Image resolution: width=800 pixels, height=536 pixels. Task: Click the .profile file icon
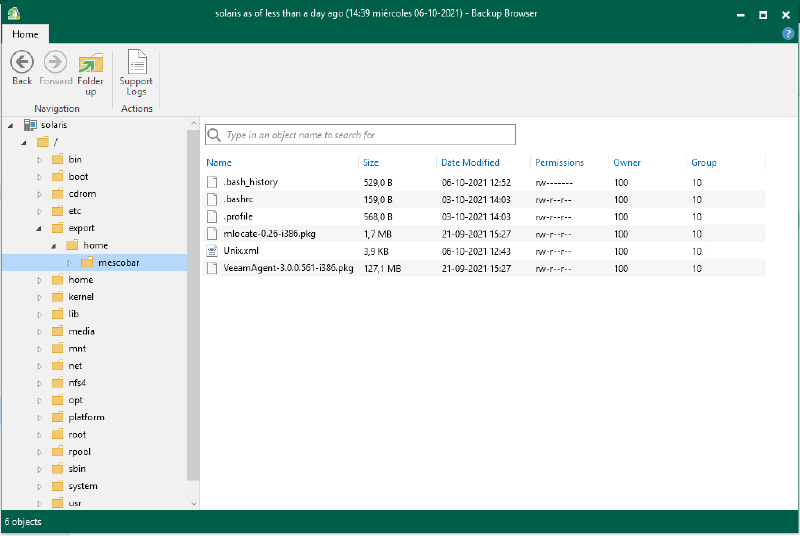(212, 216)
